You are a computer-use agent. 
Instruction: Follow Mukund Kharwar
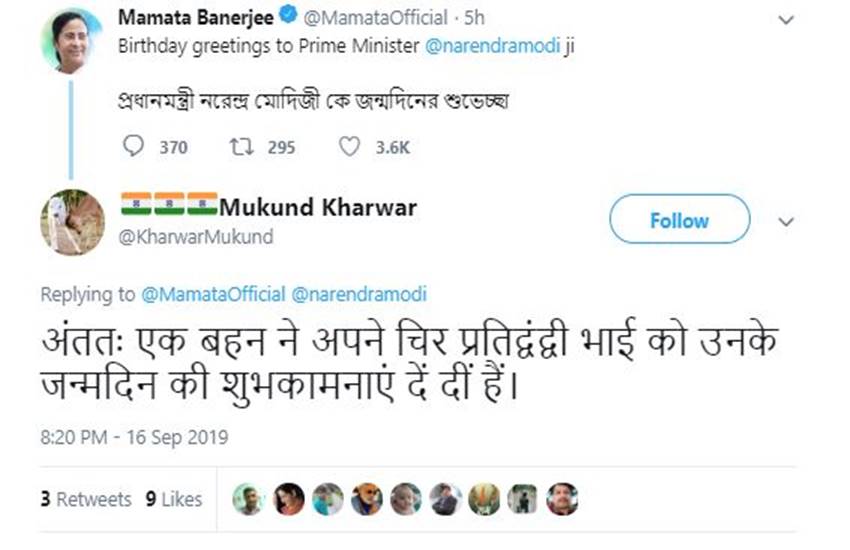[679, 220]
